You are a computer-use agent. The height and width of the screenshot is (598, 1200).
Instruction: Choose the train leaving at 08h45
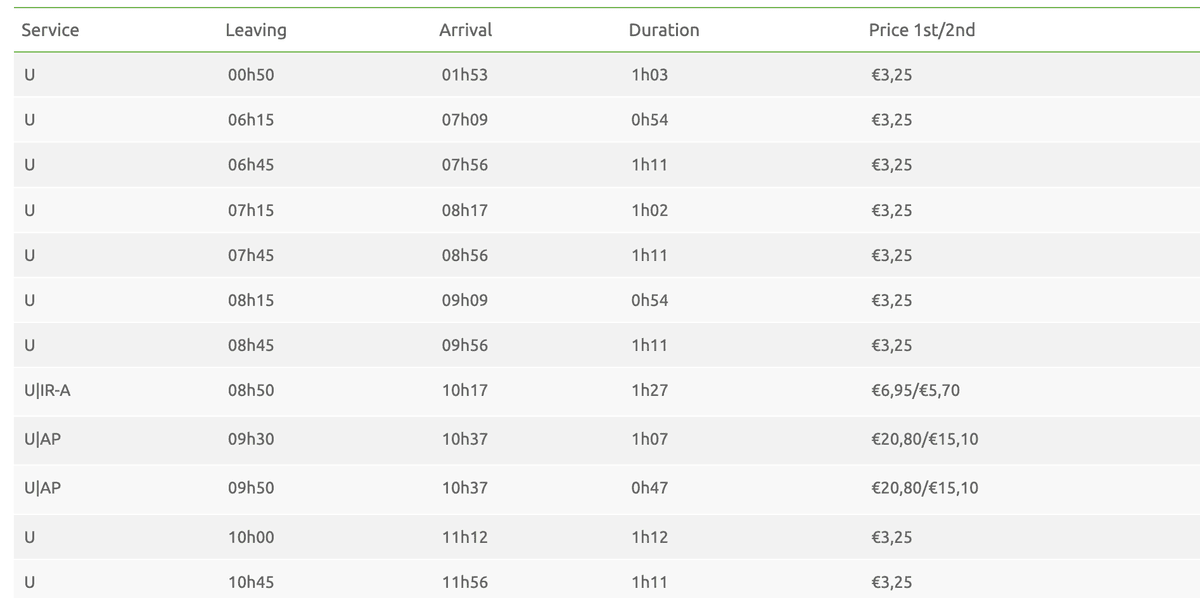tap(607, 345)
